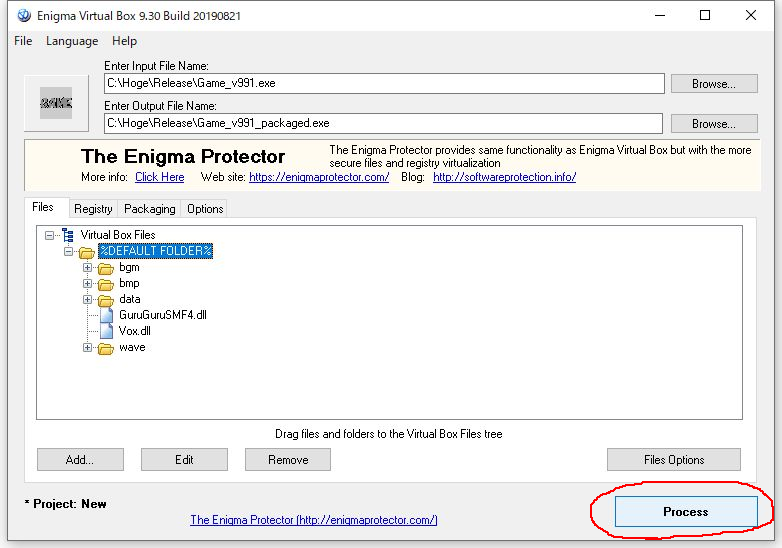Open Files Options
This screenshot has width=782, height=548.
[674, 460]
